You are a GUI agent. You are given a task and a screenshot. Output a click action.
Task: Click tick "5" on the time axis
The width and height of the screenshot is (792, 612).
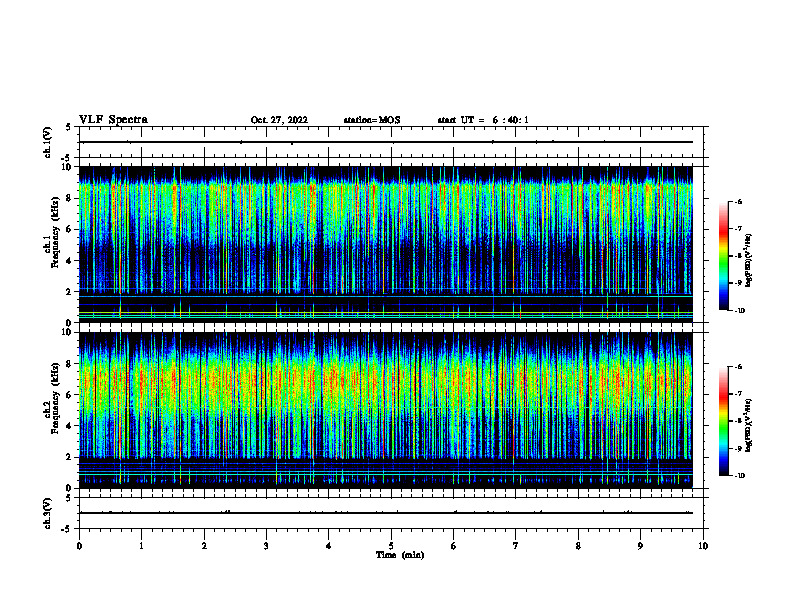[x=391, y=546]
